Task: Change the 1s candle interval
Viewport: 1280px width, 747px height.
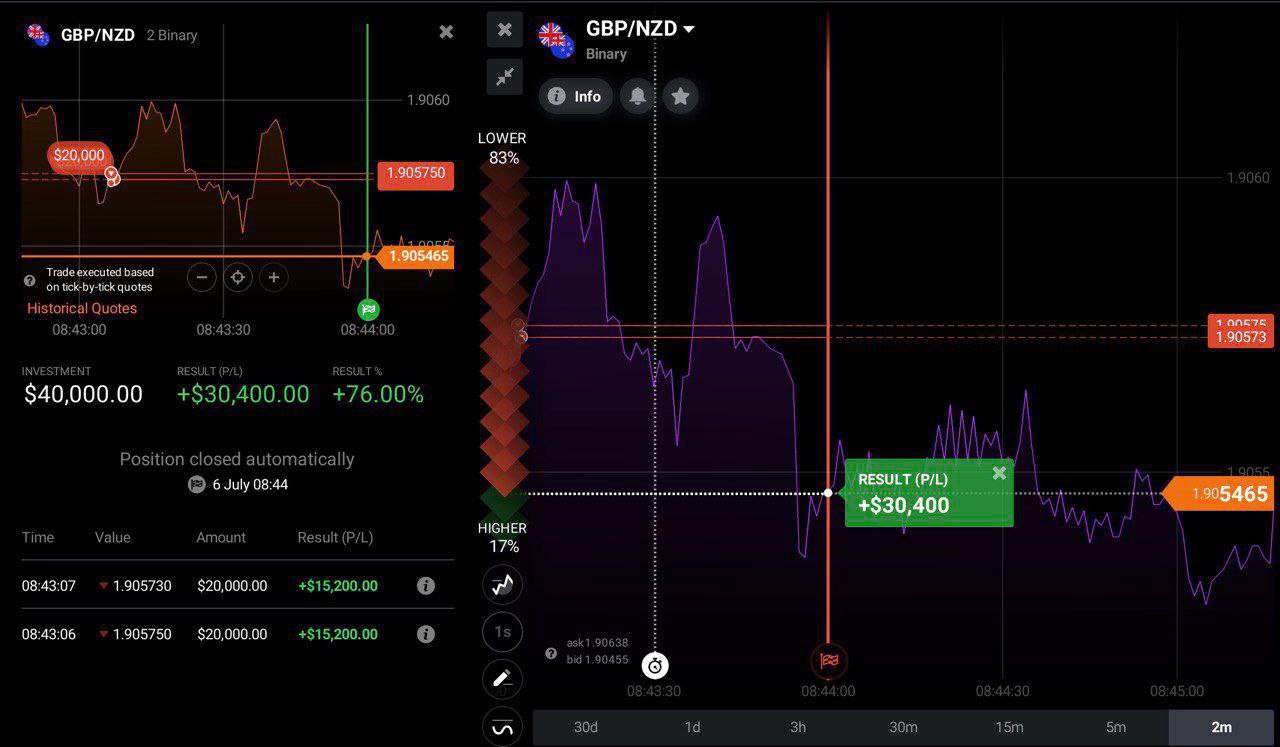Action: 502,632
